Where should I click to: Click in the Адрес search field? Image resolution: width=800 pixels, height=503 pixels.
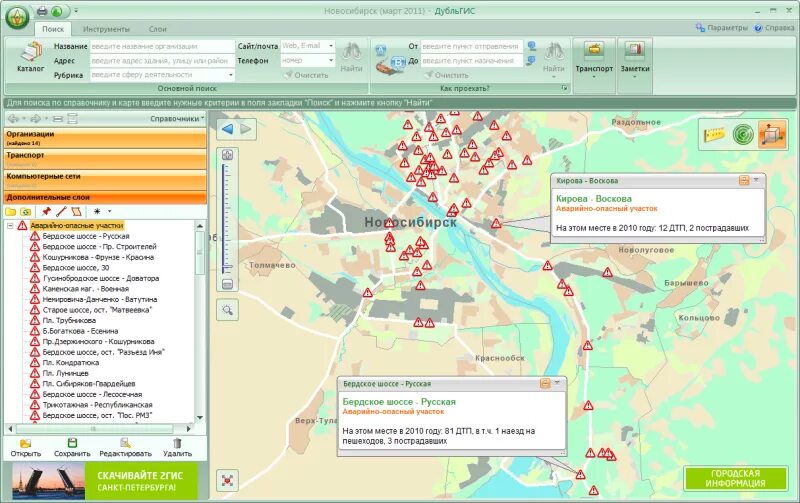click(162, 61)
